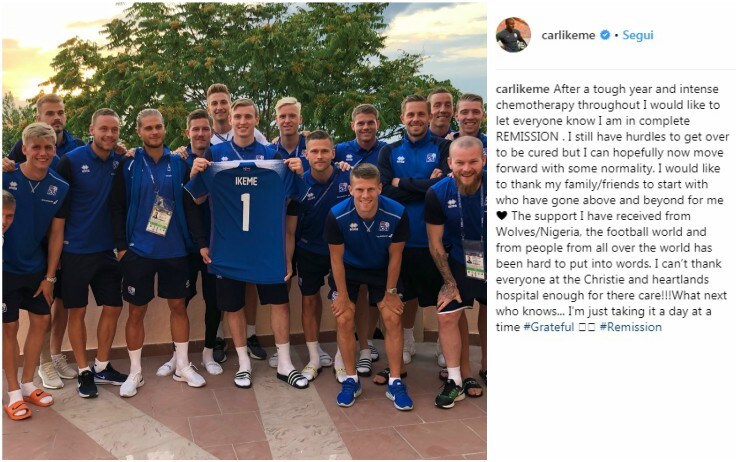Click the number 1 on blue jersey
Screen dimensions: 738x462
[x=245, y=212]
